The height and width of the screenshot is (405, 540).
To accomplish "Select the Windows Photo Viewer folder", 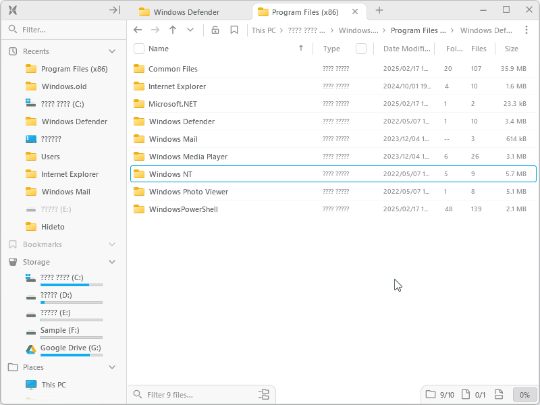I will pyautogui.click(x=333, y=192).
